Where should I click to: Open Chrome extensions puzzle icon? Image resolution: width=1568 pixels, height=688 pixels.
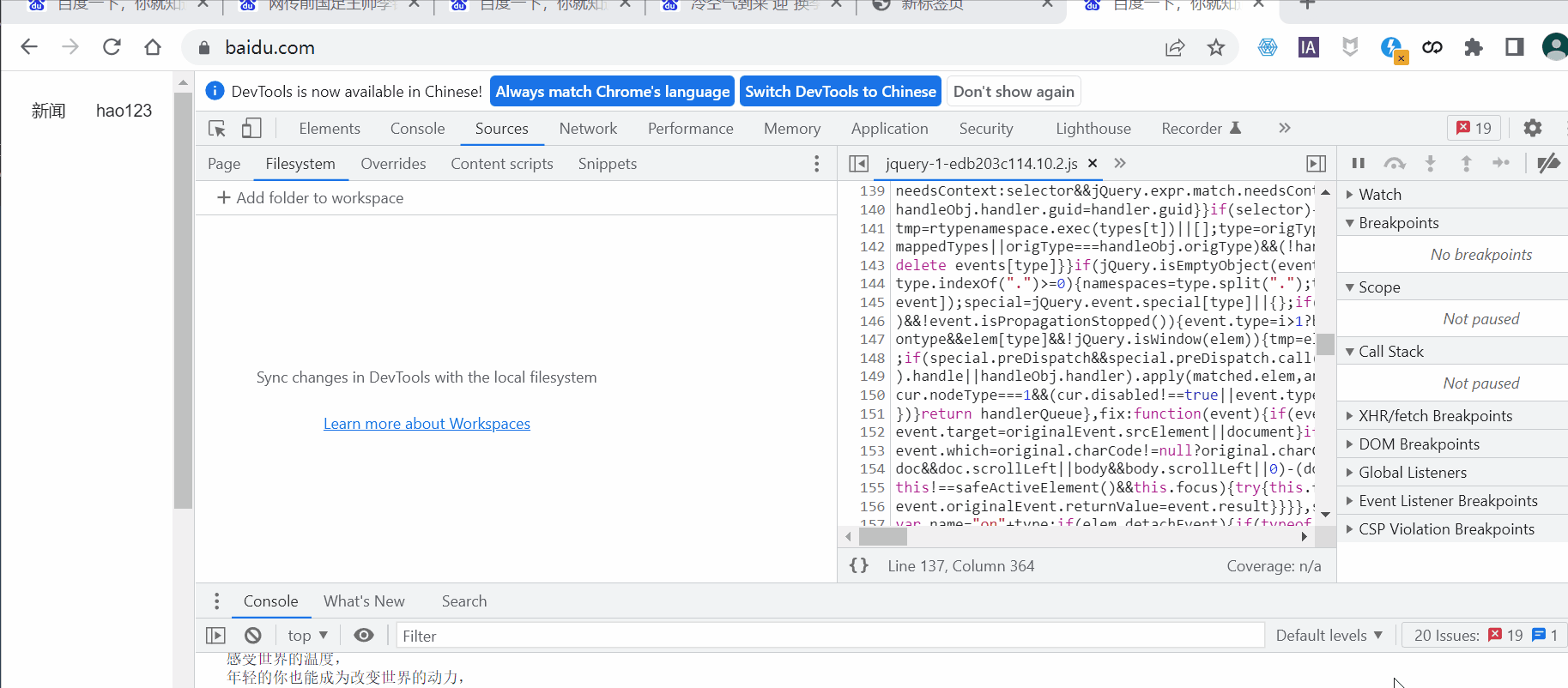[1474, 48]
